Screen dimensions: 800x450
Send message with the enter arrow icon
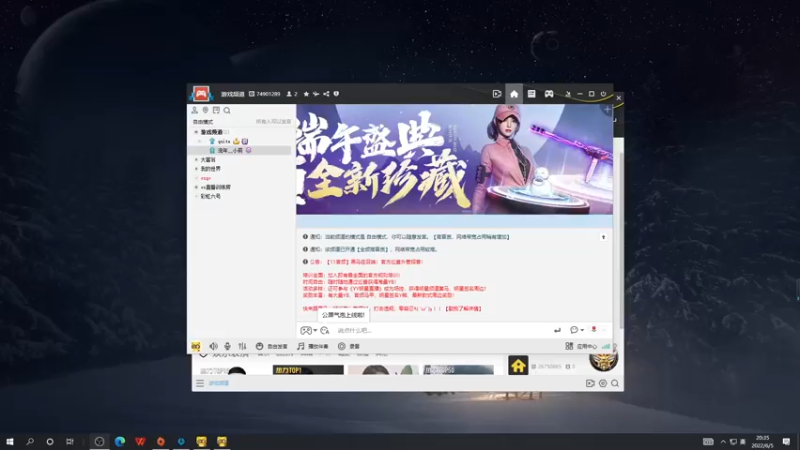[x=557, y=331]
